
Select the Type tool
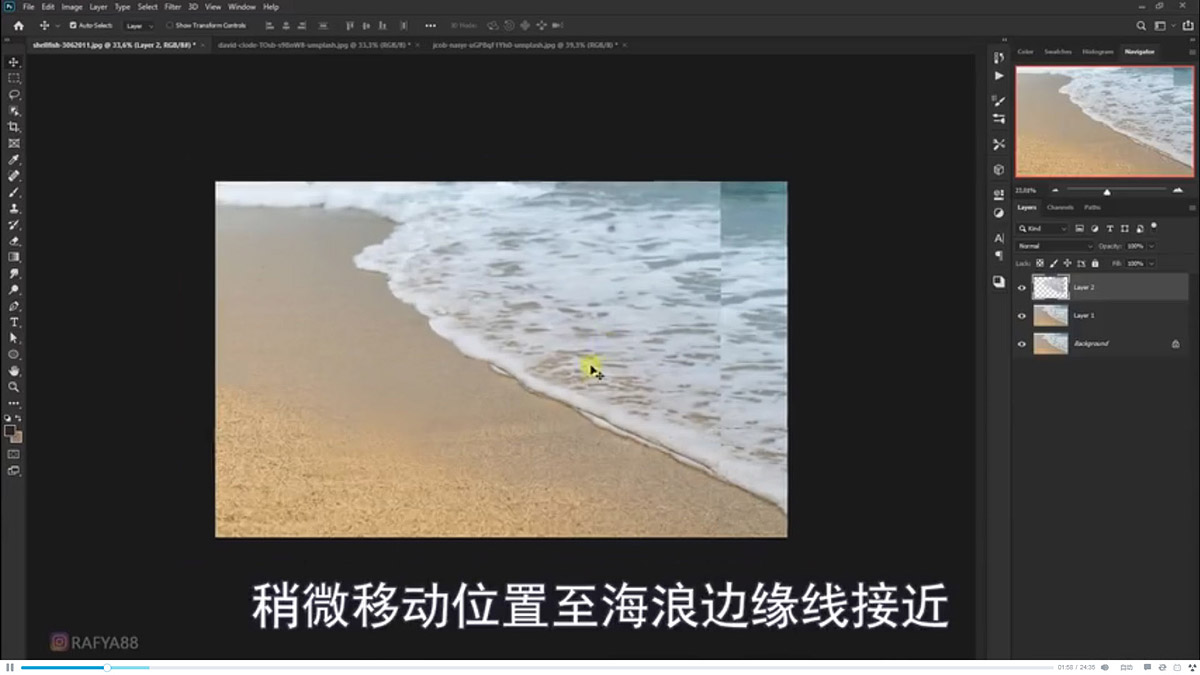(x=13, y=322)
